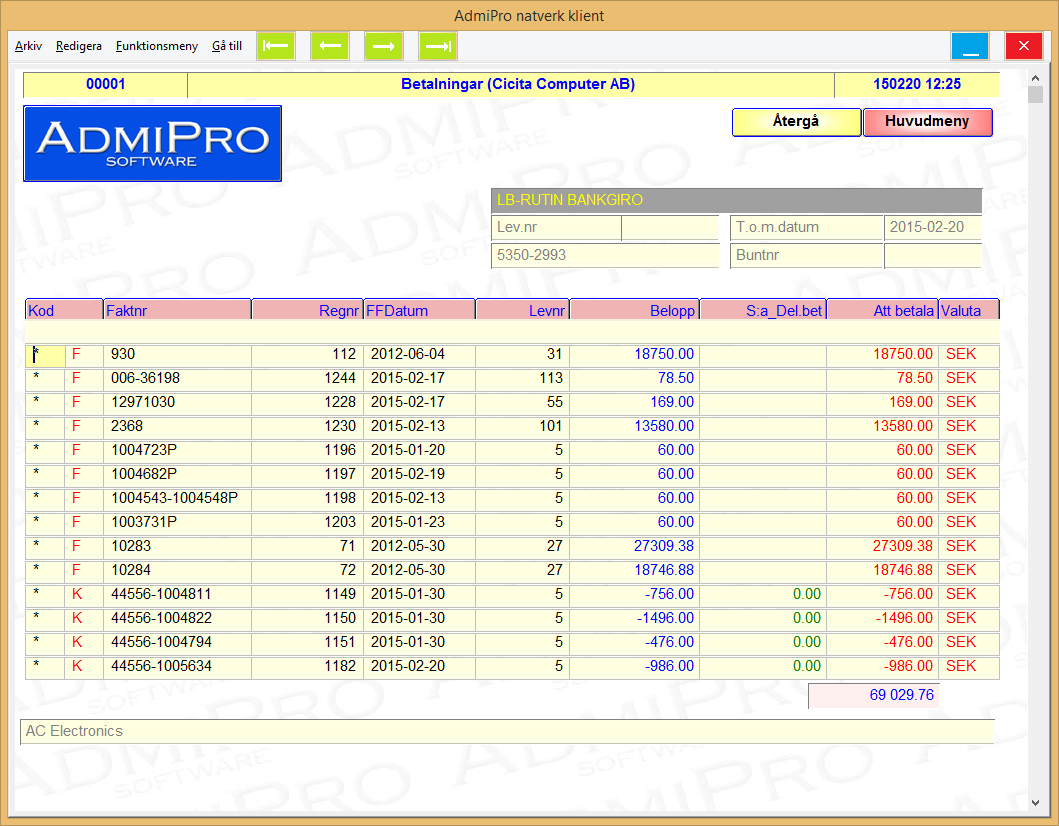Select the Kod cell for invoice 930
Screen dimensions: 1059x826
tap(44, 355)
